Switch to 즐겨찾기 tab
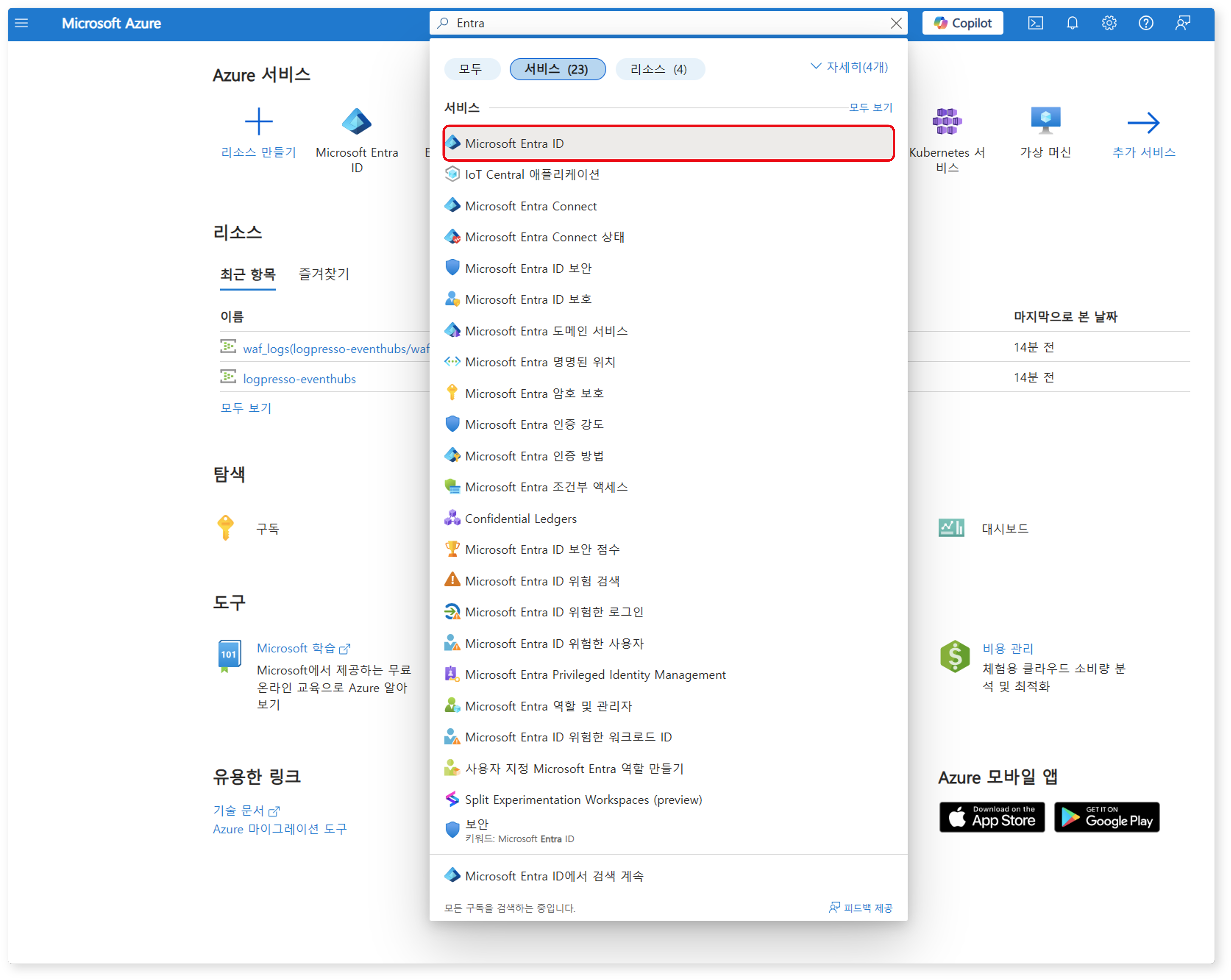 pos(324,274)
